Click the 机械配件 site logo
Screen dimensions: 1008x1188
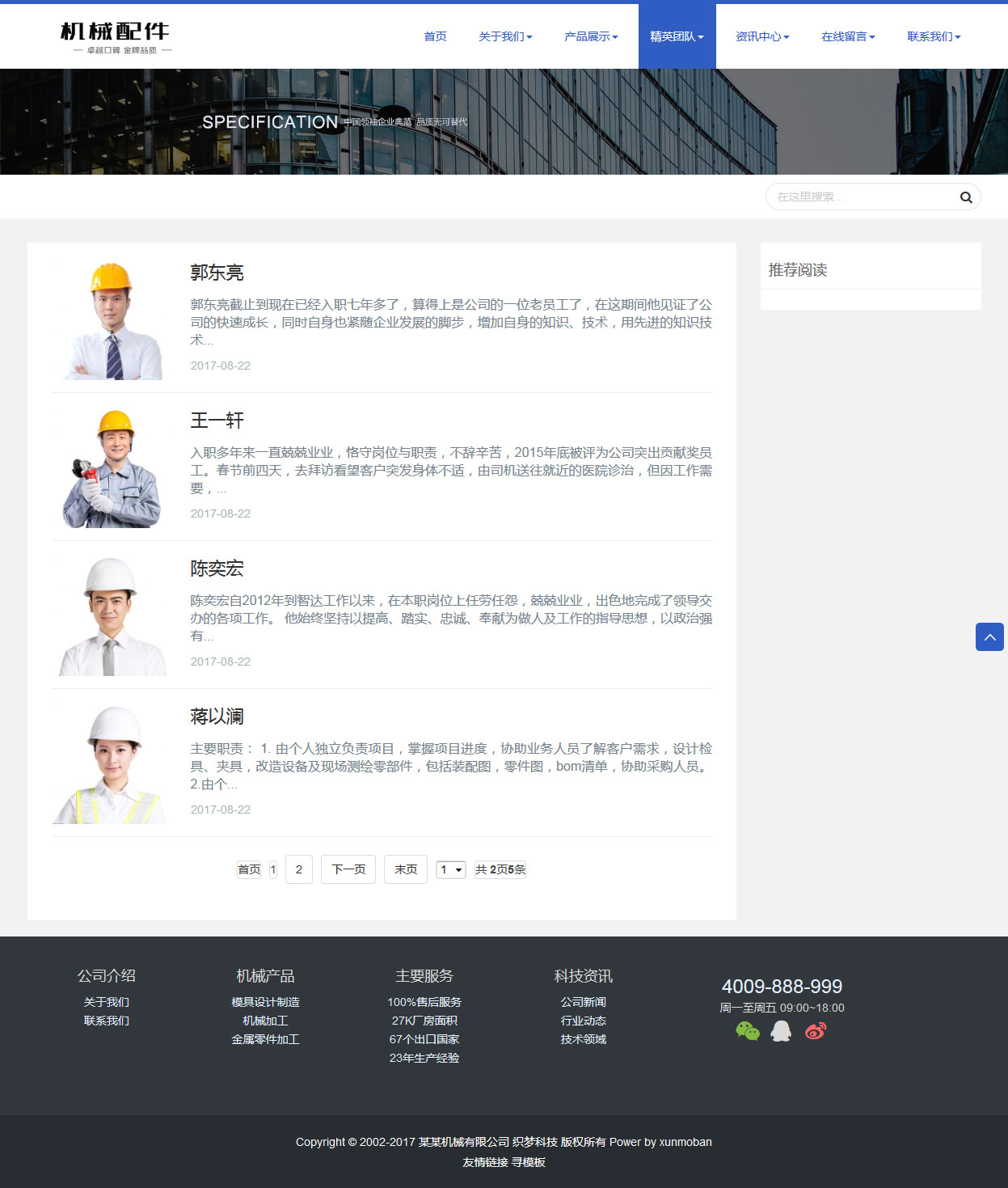(115, 37)
